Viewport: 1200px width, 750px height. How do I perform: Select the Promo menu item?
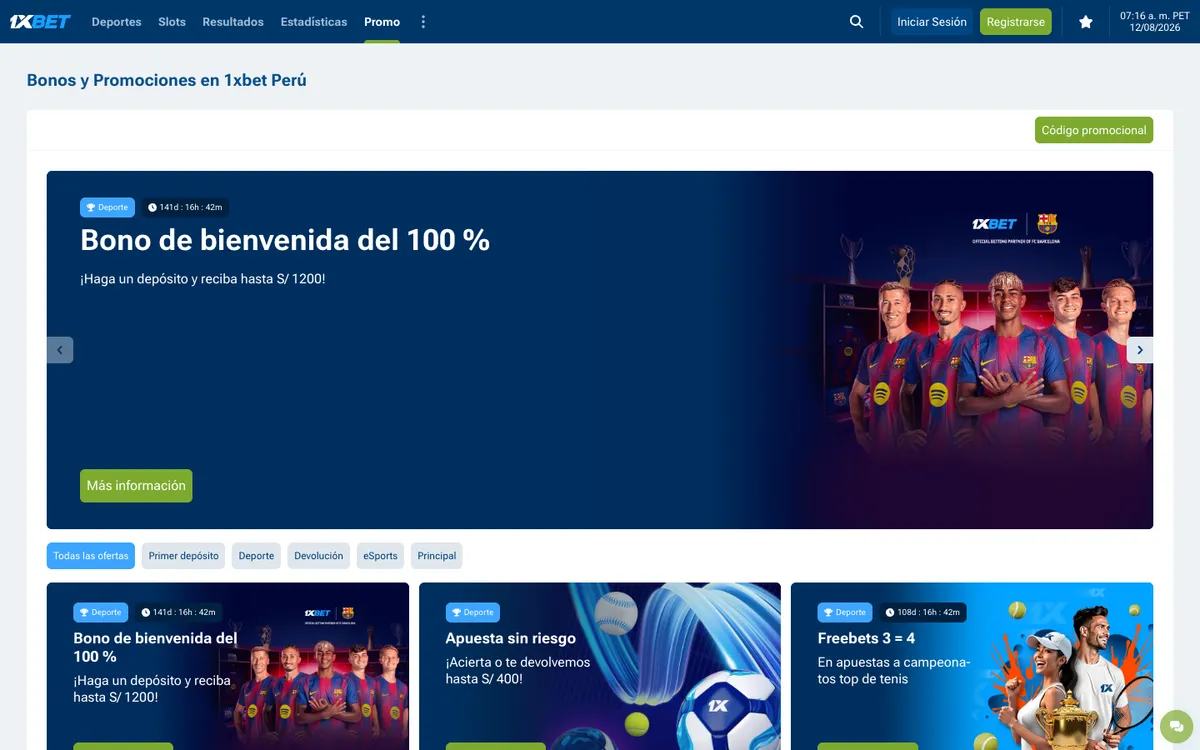point(382,21)
